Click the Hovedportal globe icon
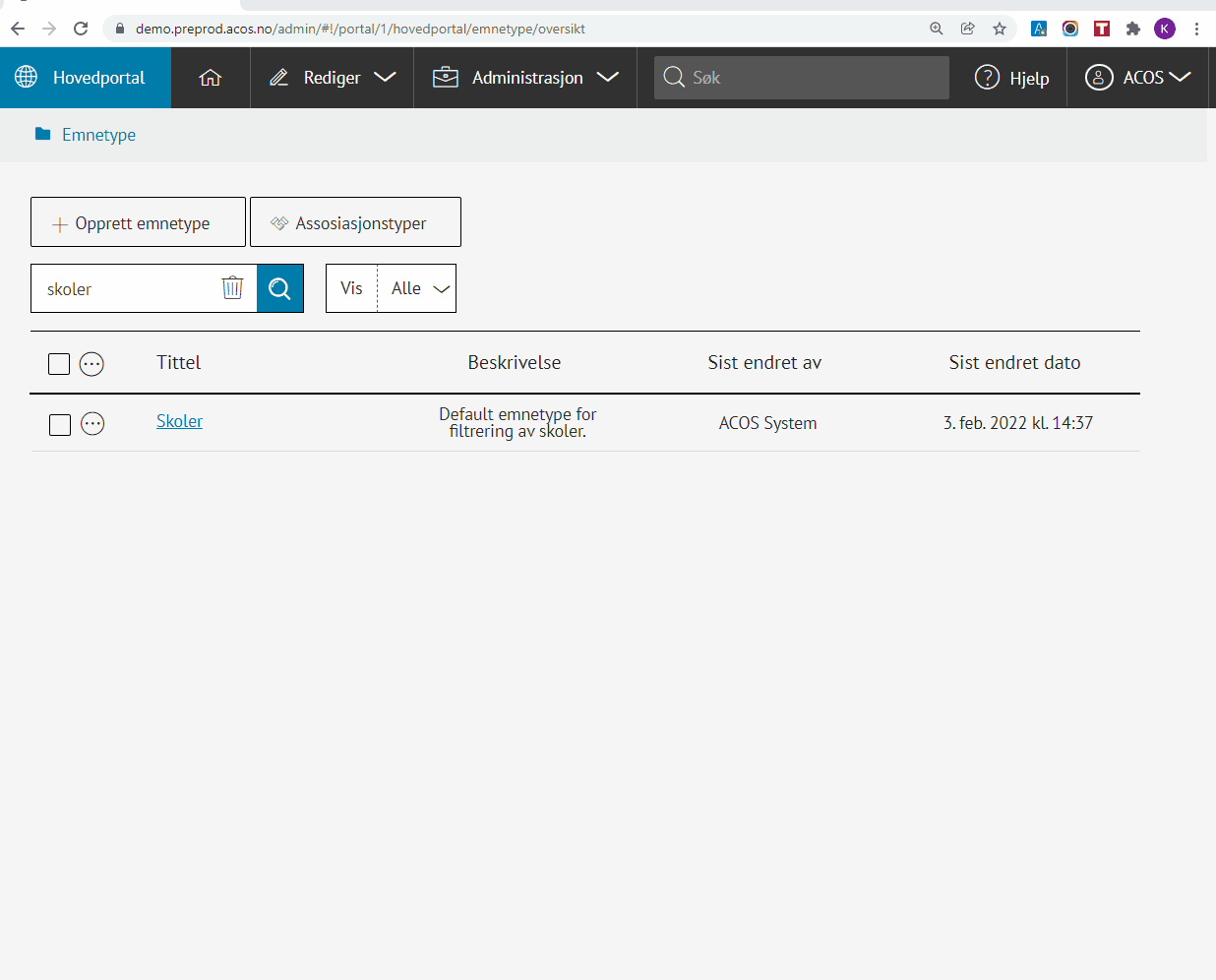 tap(27, 77)
